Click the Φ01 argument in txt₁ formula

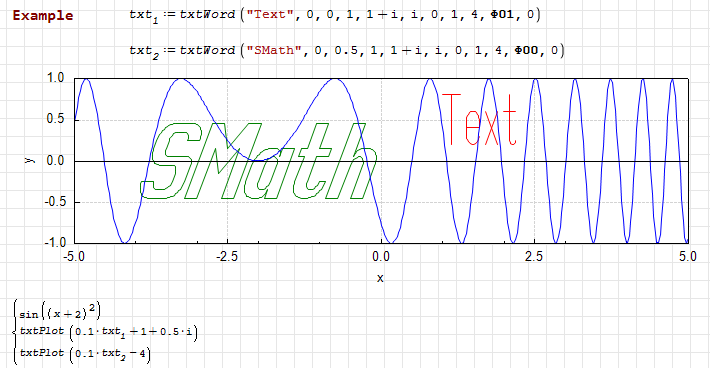[x=503, y=14]
